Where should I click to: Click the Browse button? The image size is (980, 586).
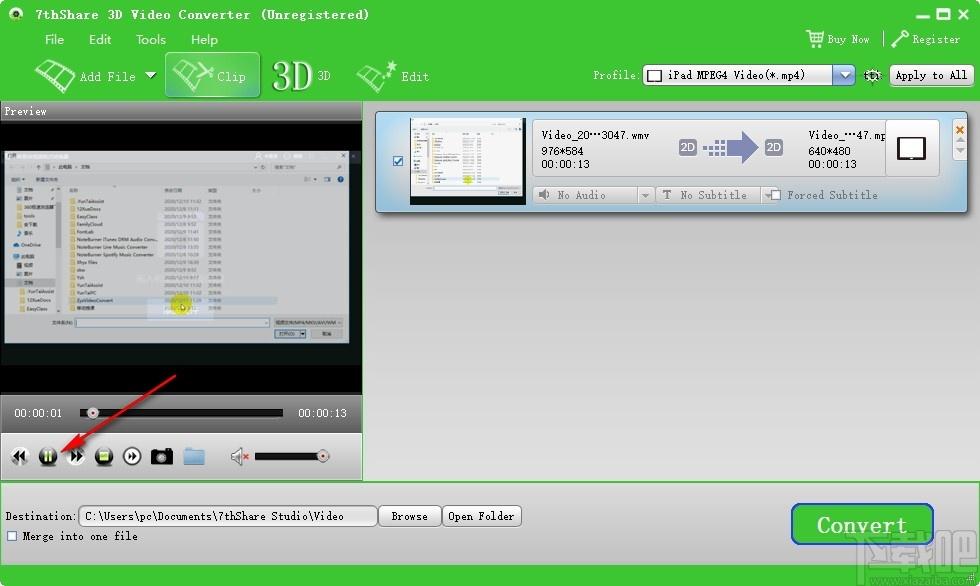(409, 516)
